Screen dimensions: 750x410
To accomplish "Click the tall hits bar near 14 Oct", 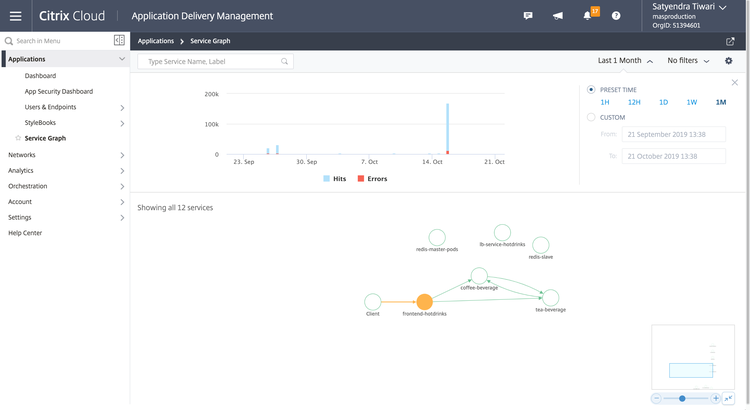I will (448, 129).
